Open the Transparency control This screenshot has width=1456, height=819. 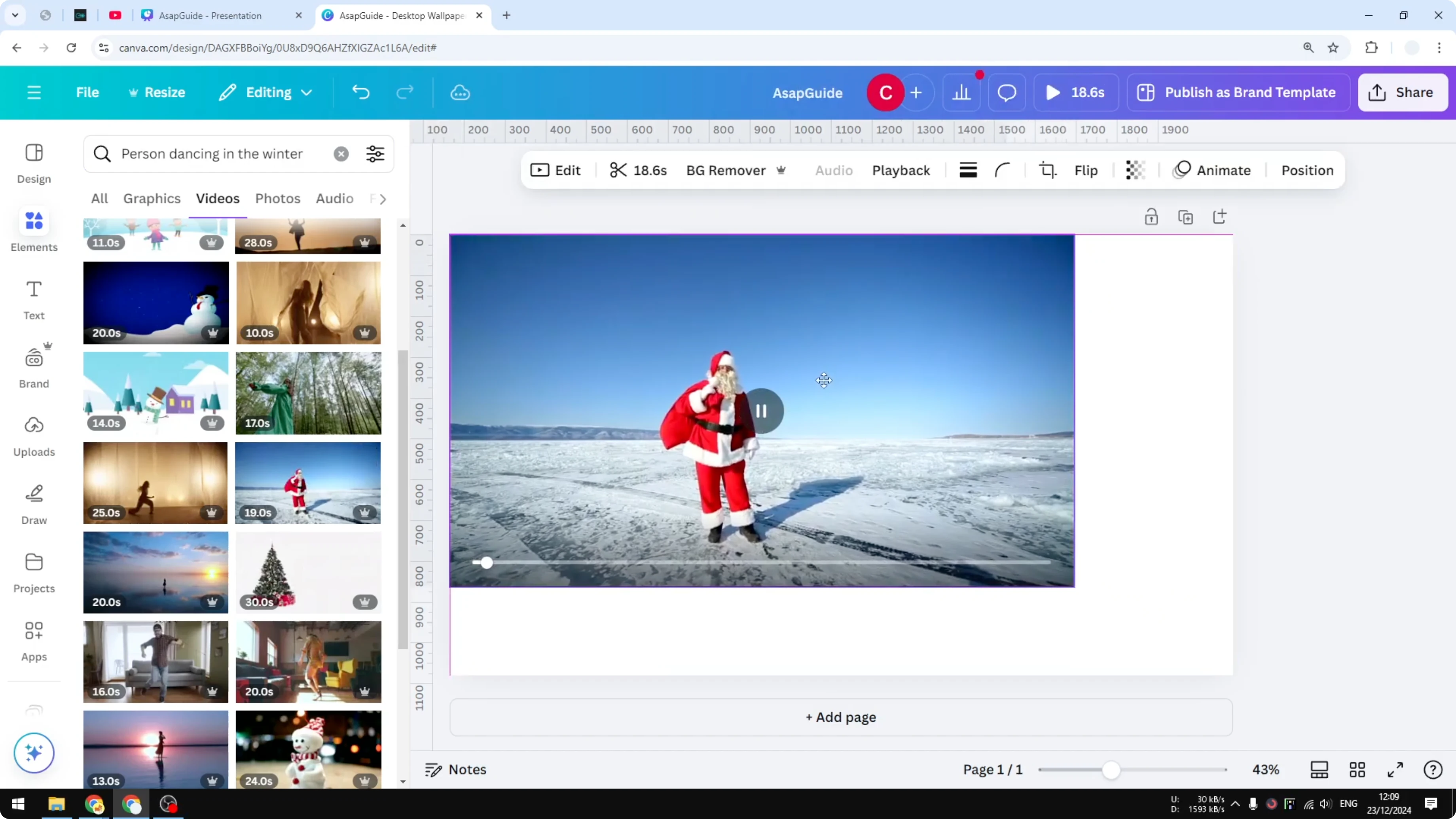click(x=1136, y=170)
